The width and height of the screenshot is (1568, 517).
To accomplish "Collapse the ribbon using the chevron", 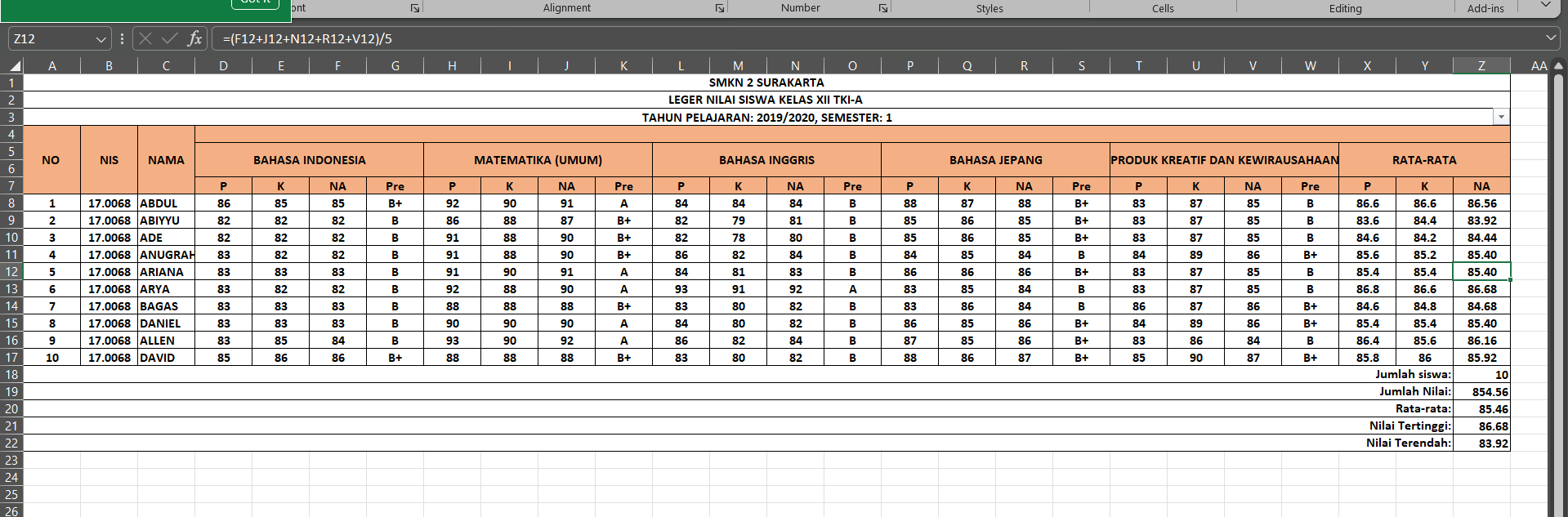I will 1545,6.
